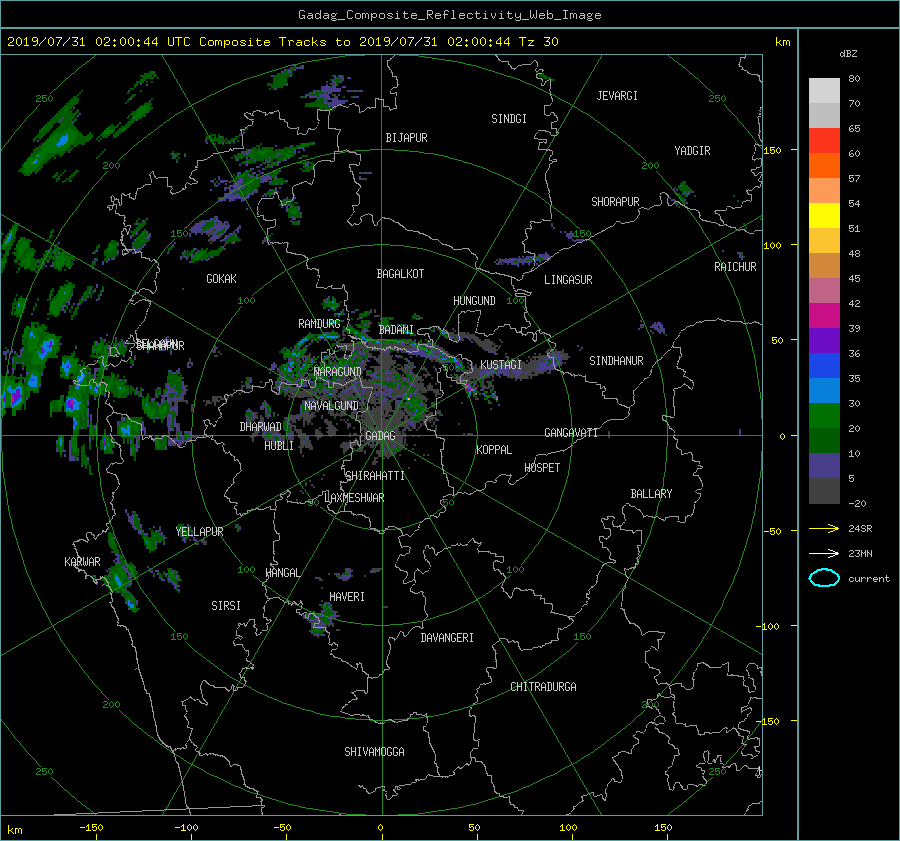Click the BIJAPUR city label
Image resolution: width=900 pixels, height=841 pixels.
click(406, 138)
